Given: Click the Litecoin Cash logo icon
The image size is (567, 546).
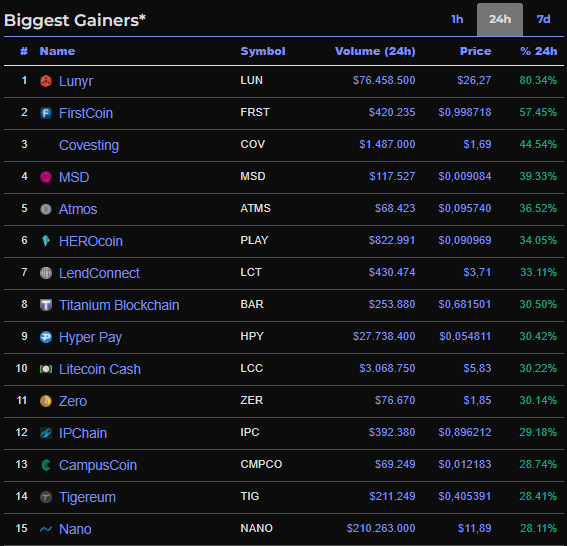Looking at the screenshot, I should tap(46, 369).
